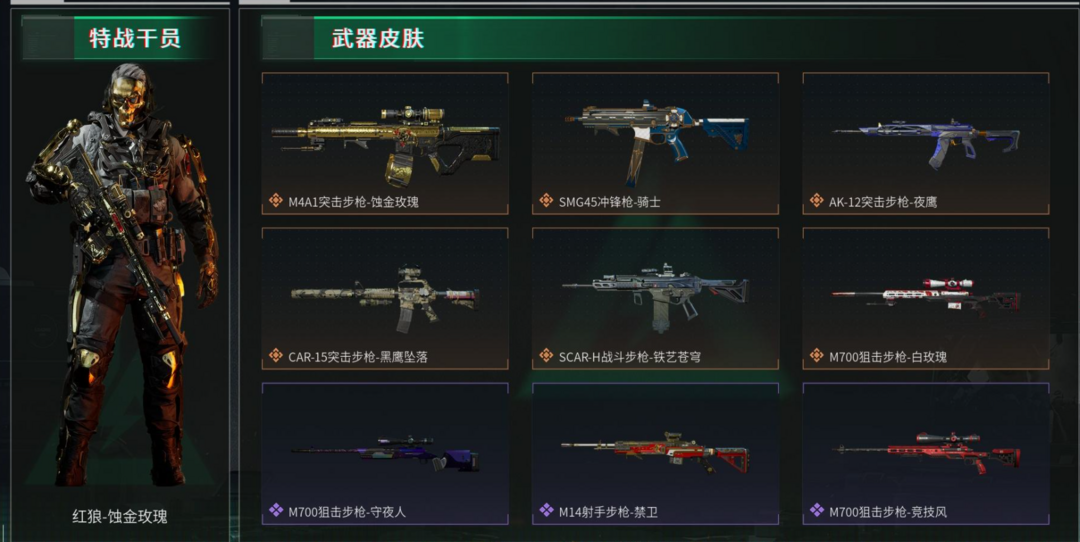
Task: Click the purple rarity icon beside M700狙击步枪-守夜人
Action: pyautogui.click(x=276, y=510)
